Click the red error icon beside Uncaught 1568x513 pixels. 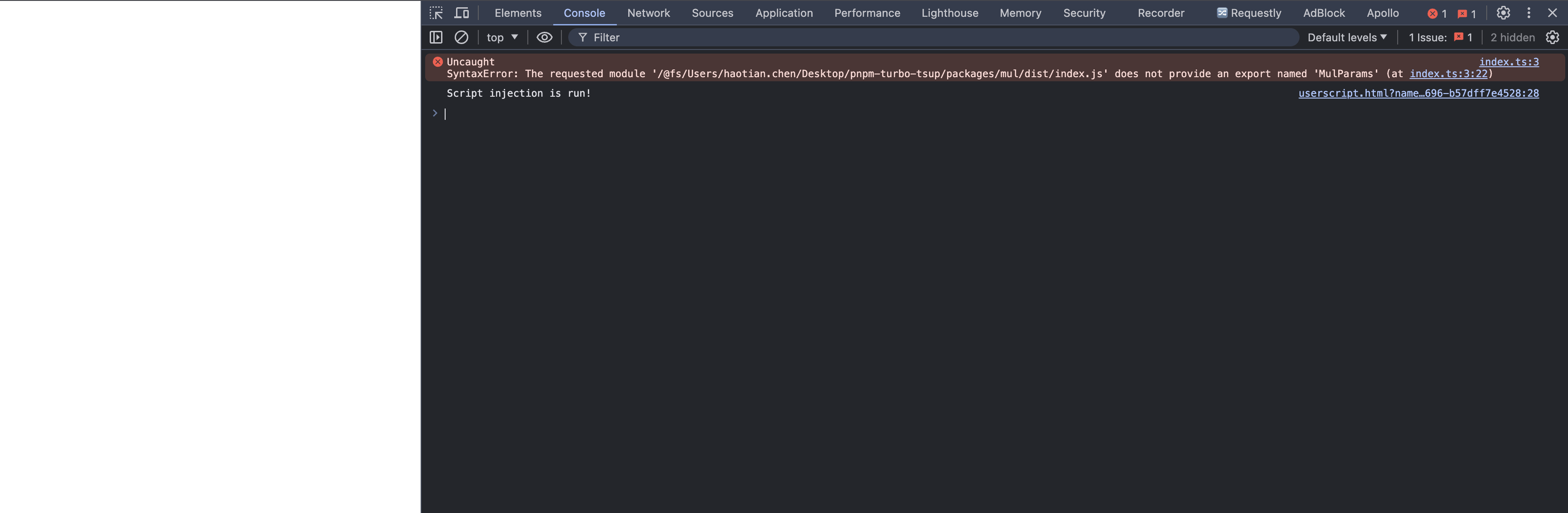437,61
